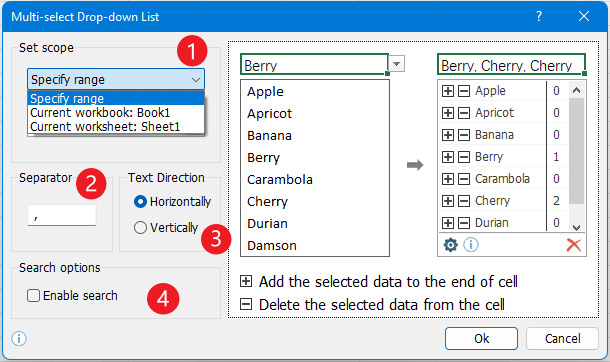Click the Berry, Cherry, Cherry result cell
Image resolution: width=610 pixels, height=362 pixels.
click(x=511, y=64)
